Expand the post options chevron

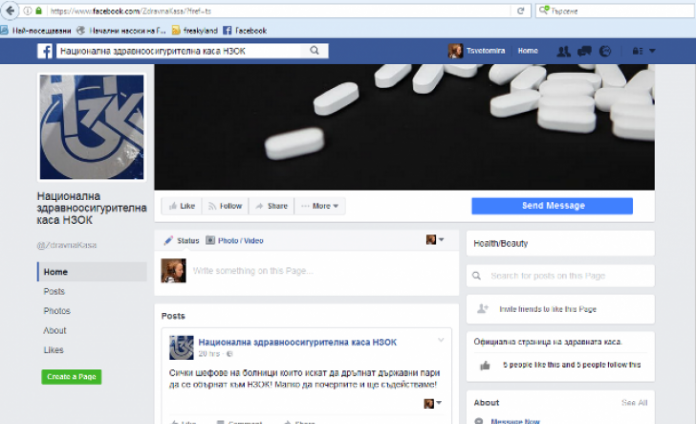440,340
